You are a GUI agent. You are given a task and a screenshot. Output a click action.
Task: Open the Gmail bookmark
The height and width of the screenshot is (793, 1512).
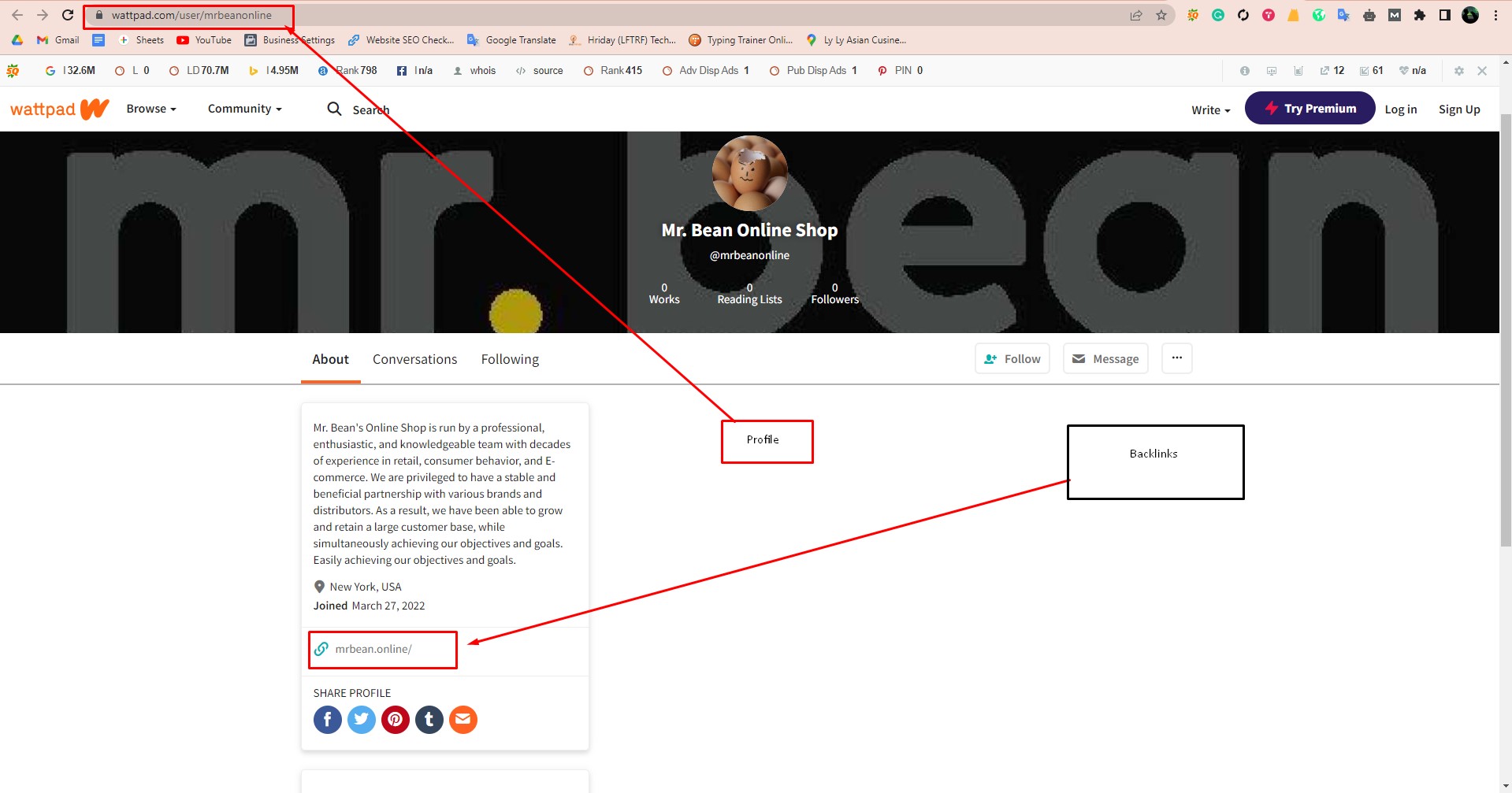(58, 40)
